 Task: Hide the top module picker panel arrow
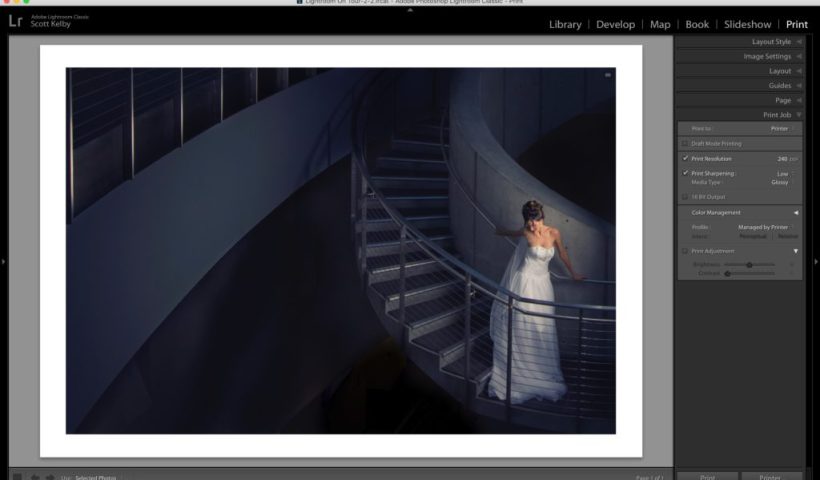click(x=410, y=10)
